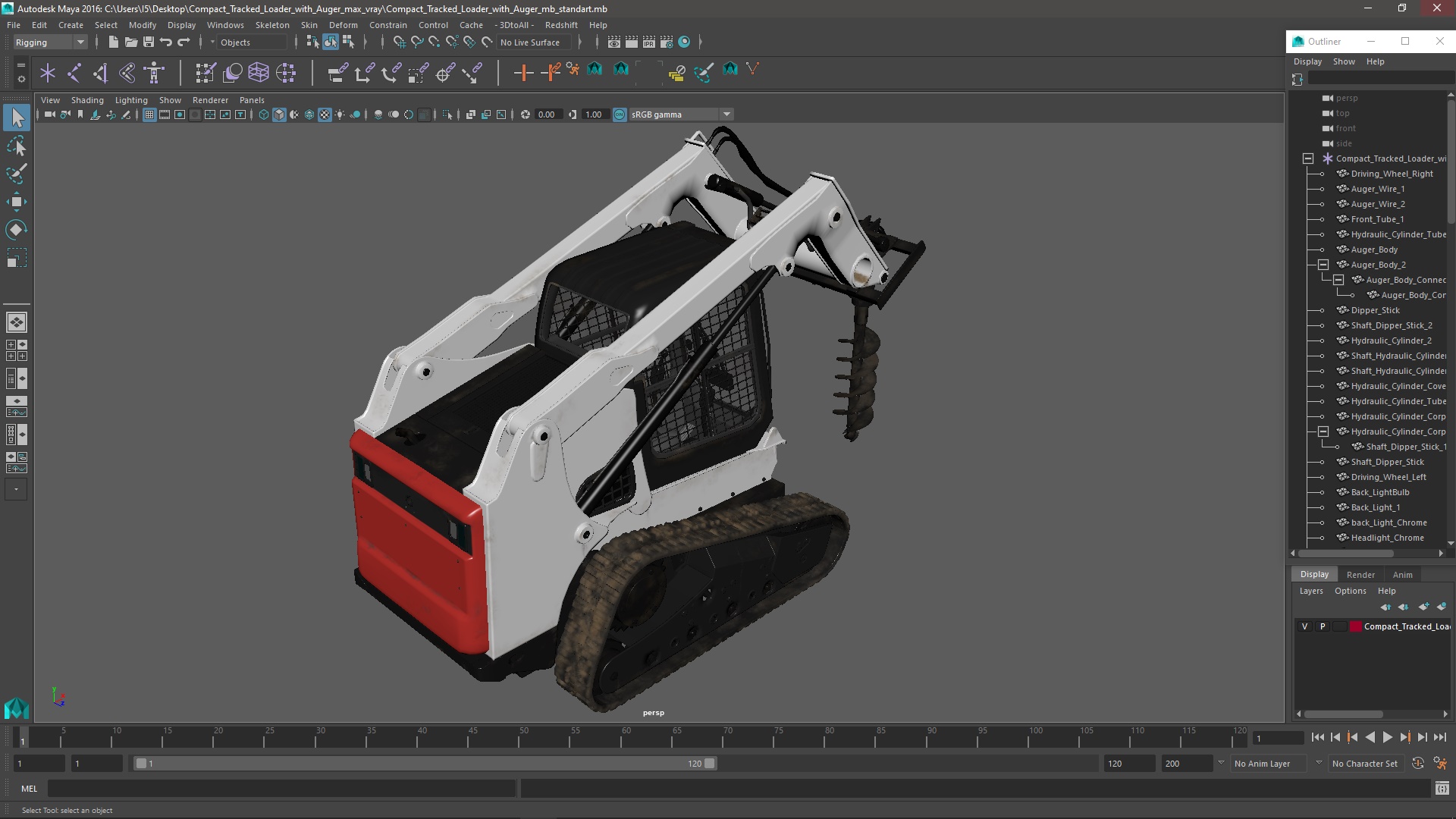1456x819 pixels.
Task: Collapse the Auger_Body_2 node
Action: [1323, 265]
